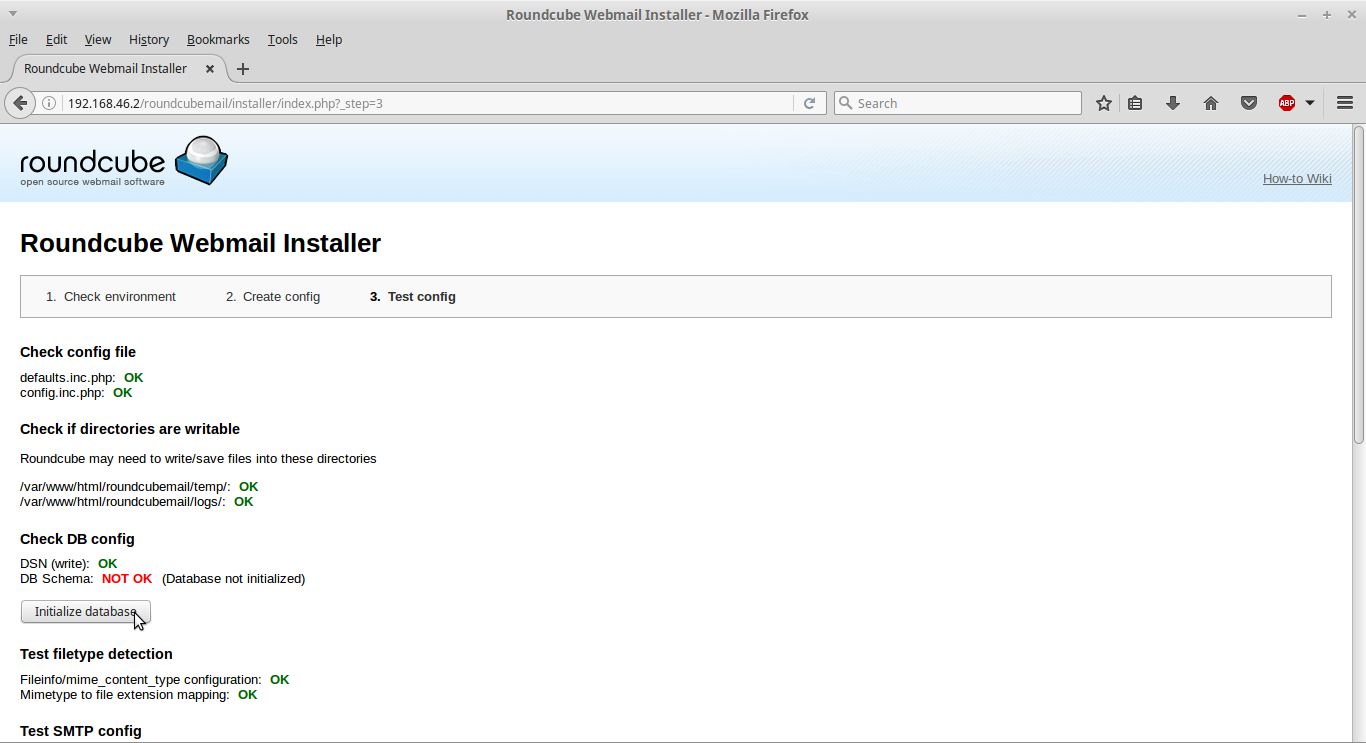
Task: Click 'Check if directories are writable' heading
Action: (x=130, y=429)
